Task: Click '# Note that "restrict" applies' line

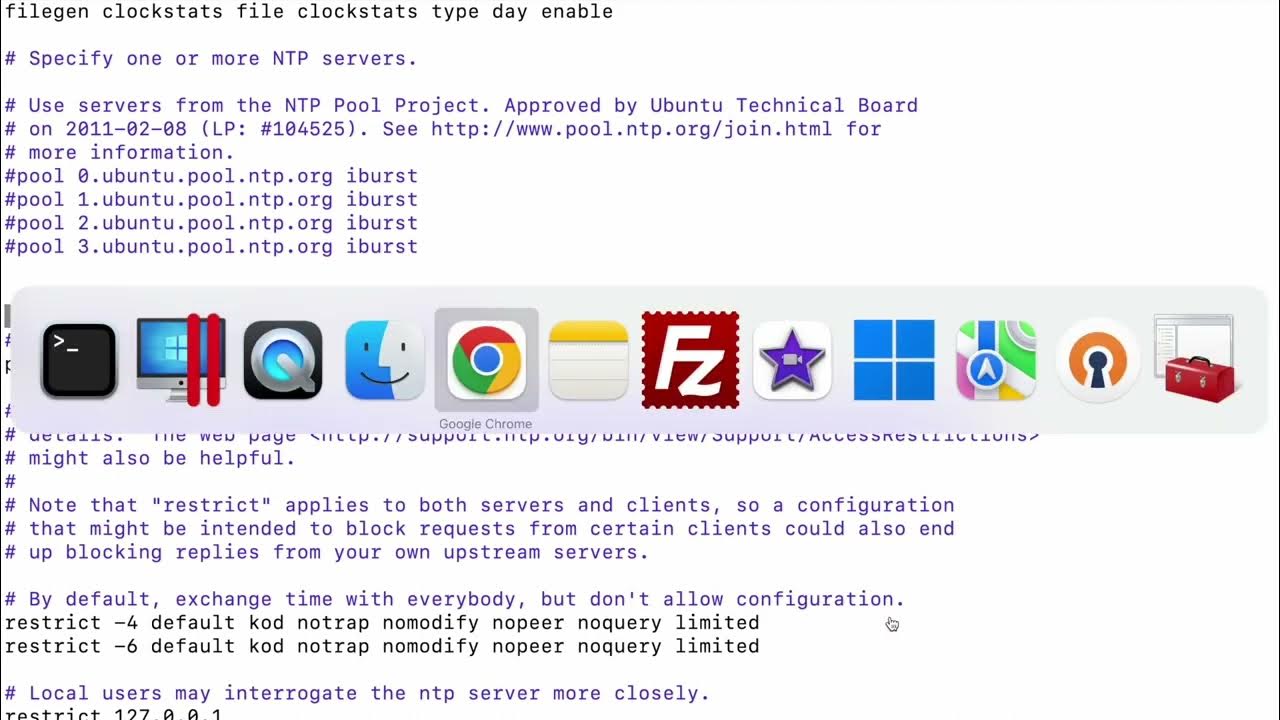Action: (x=480, y=505)
